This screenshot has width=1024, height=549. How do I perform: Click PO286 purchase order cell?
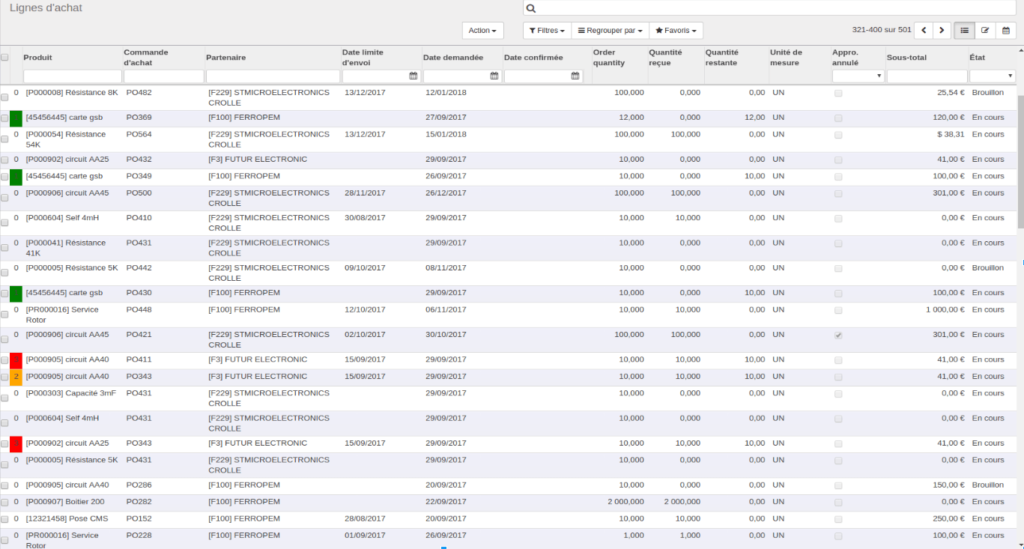(x=139, y=485)
